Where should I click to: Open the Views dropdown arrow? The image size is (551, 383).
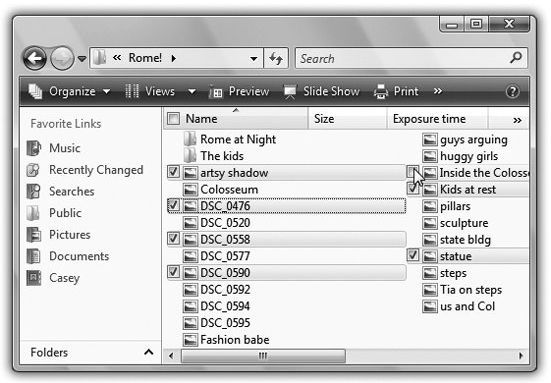point(192,92)
